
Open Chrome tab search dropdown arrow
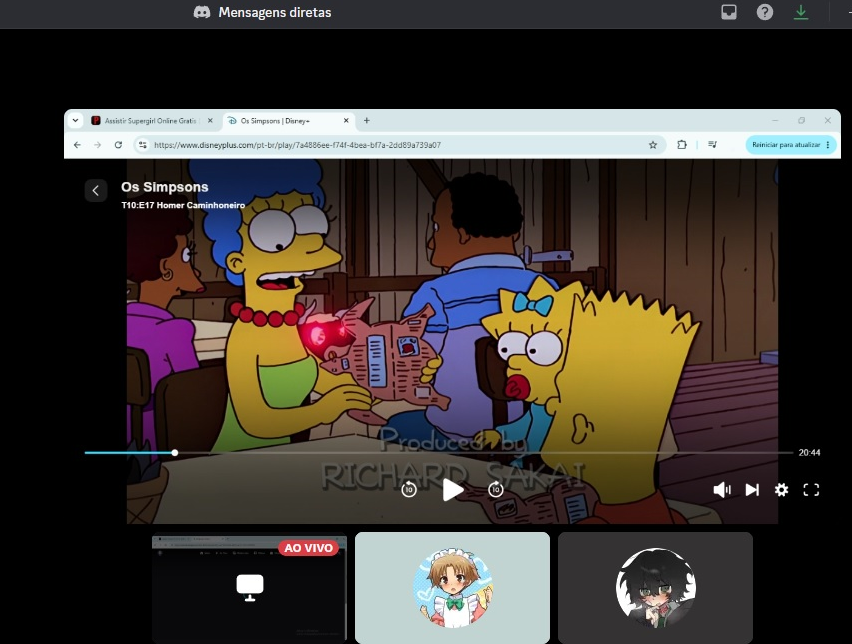coord(76,121)
